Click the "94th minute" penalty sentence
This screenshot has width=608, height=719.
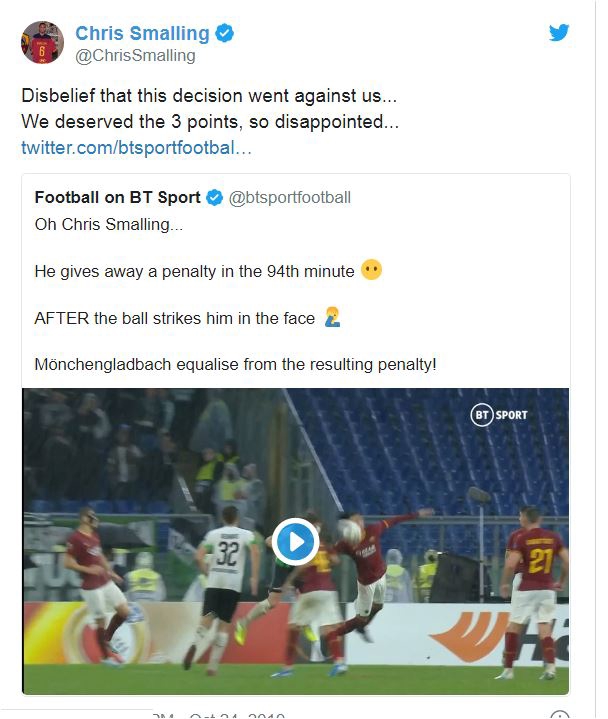pos(194,271)
